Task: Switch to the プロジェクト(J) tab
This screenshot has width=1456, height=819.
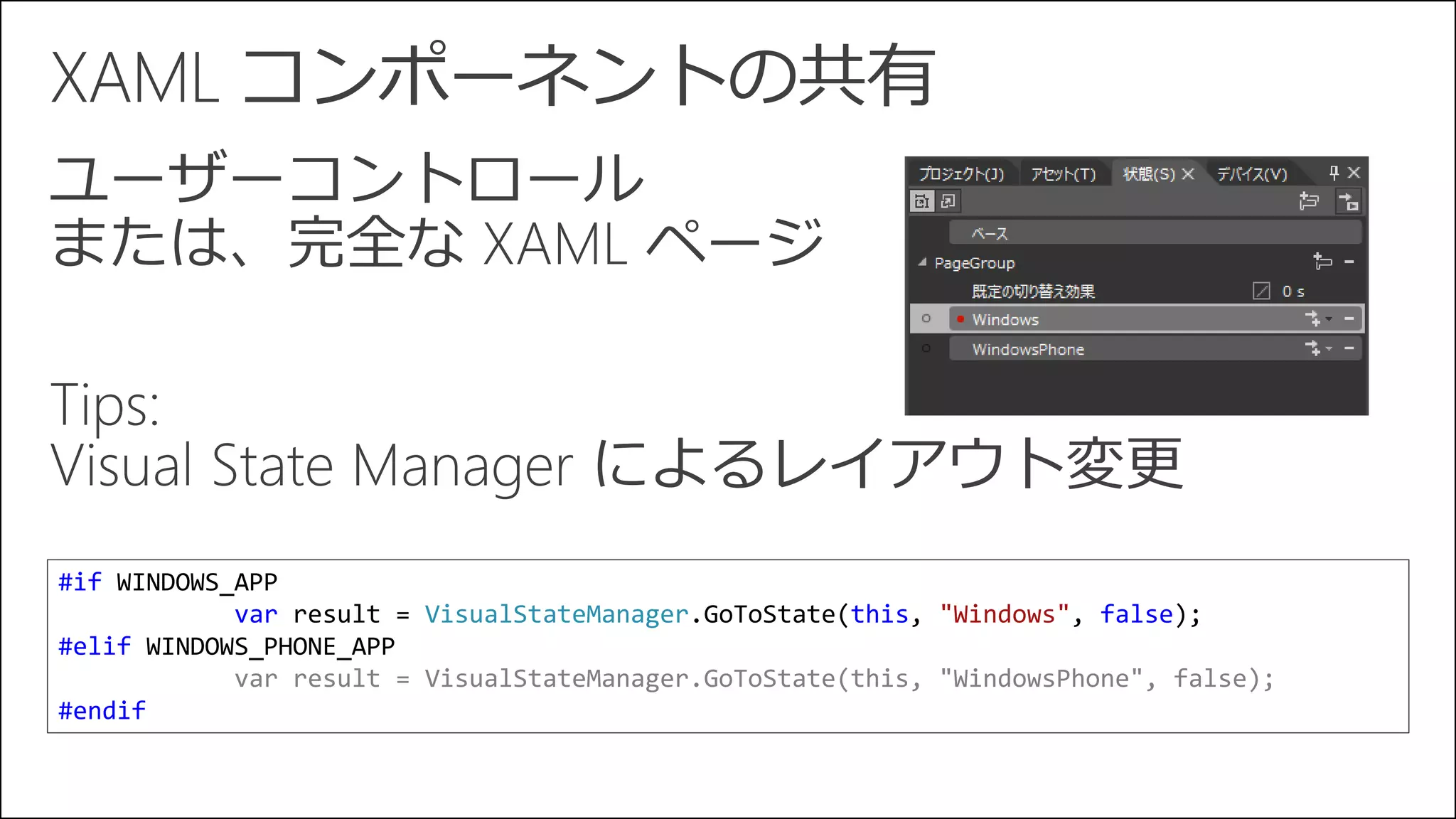Action: tap(961, 174)
